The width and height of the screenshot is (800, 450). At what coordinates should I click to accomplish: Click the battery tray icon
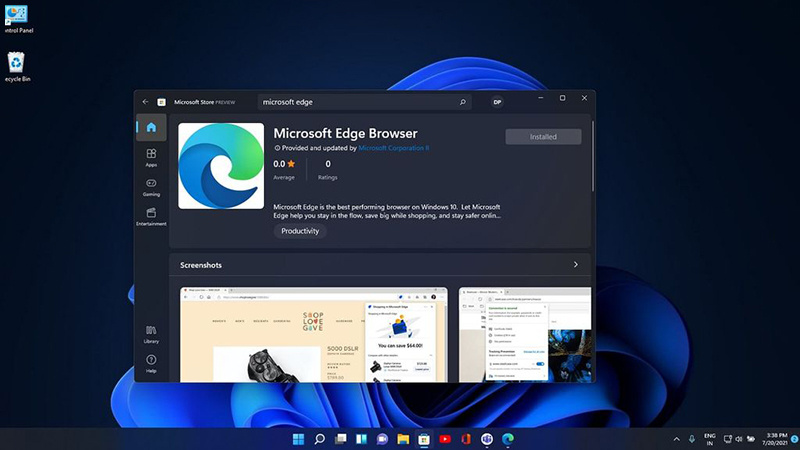point(751,439)
